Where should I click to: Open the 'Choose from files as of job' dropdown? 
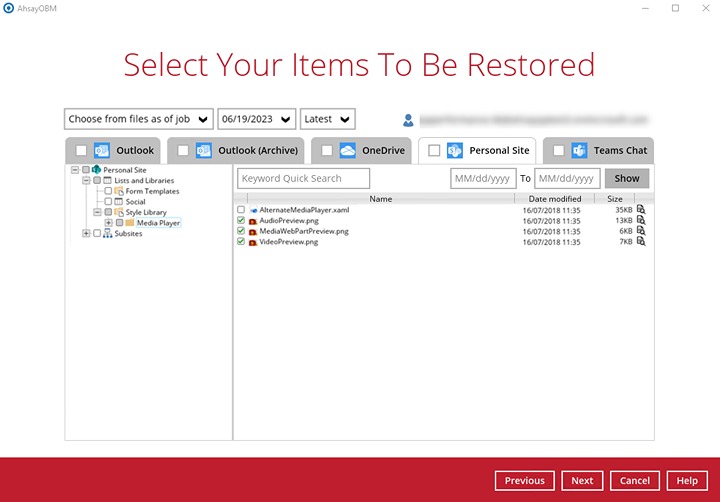click(138, 119)
